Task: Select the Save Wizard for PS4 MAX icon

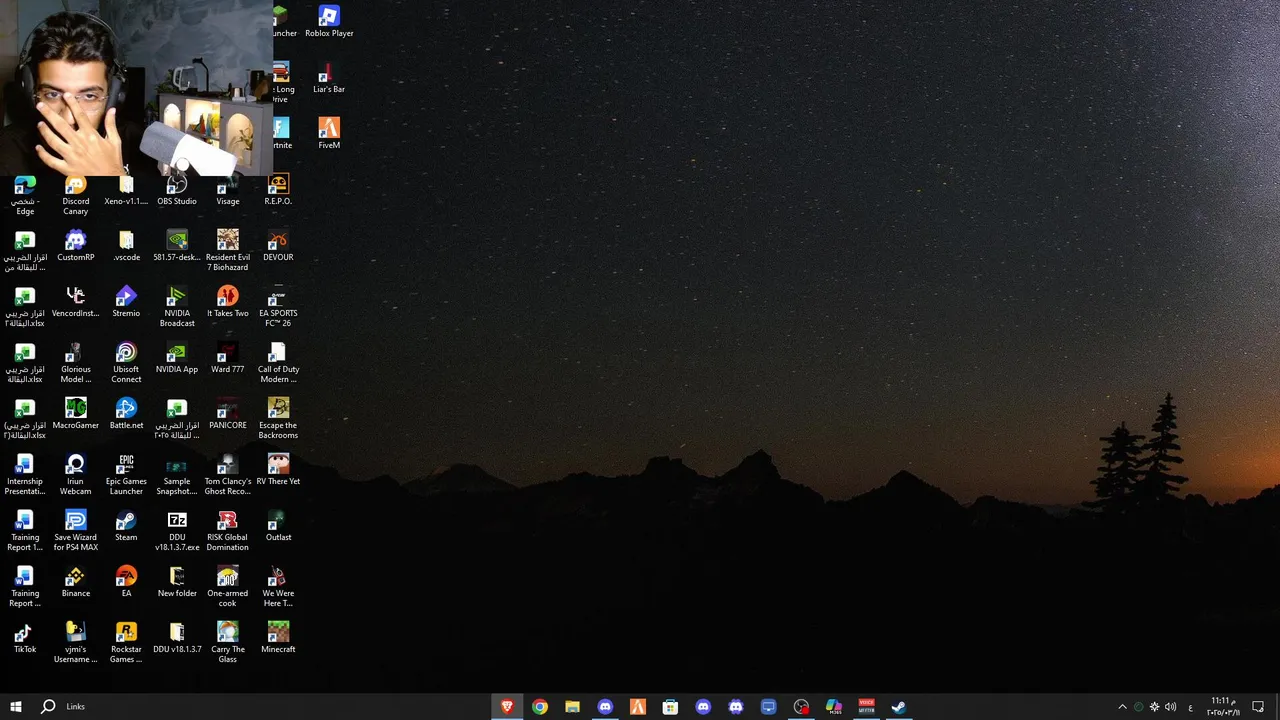Action: pyautogui.click(x=75, y=531)
